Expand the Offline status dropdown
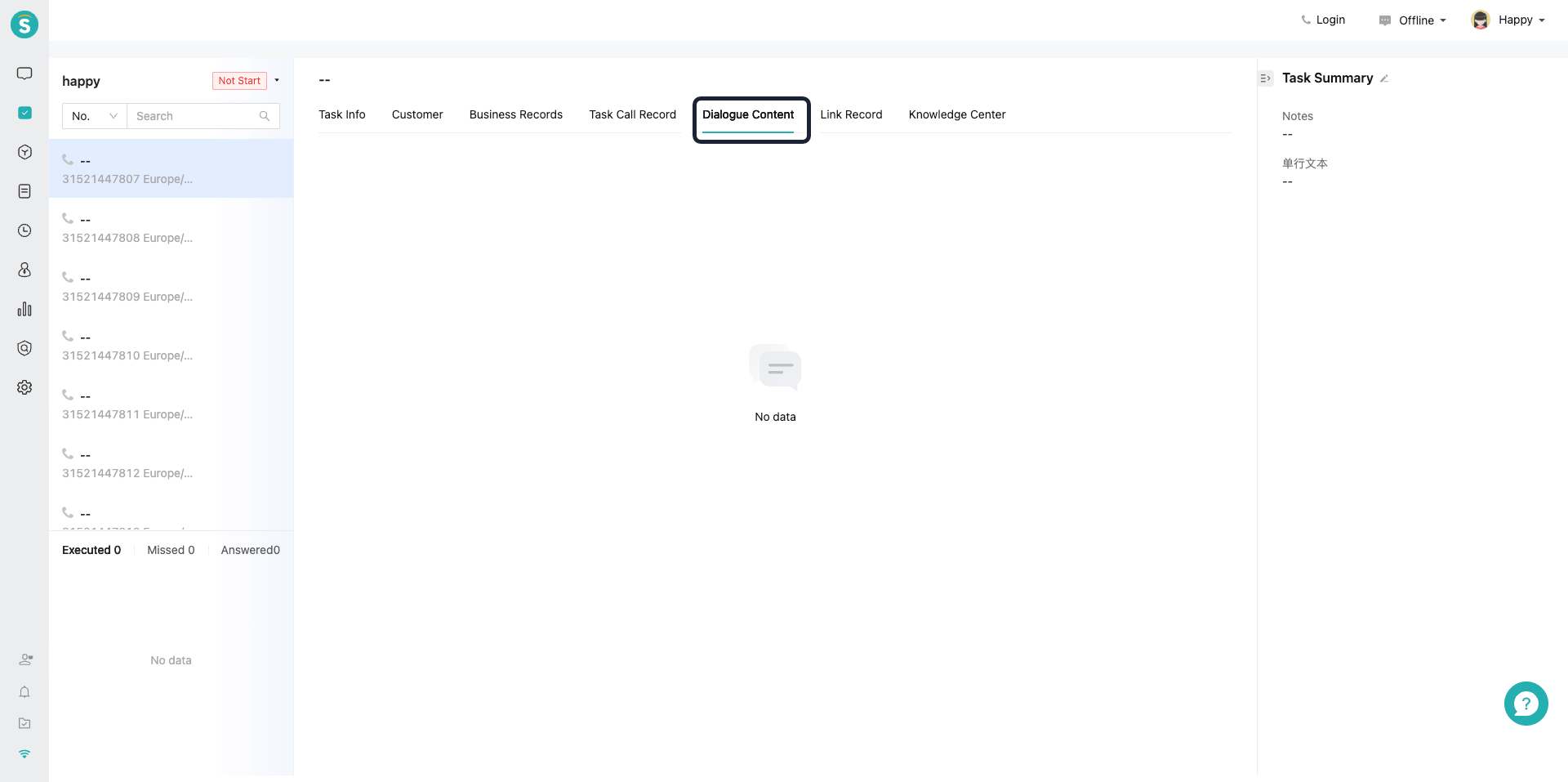 [1412, 20]
